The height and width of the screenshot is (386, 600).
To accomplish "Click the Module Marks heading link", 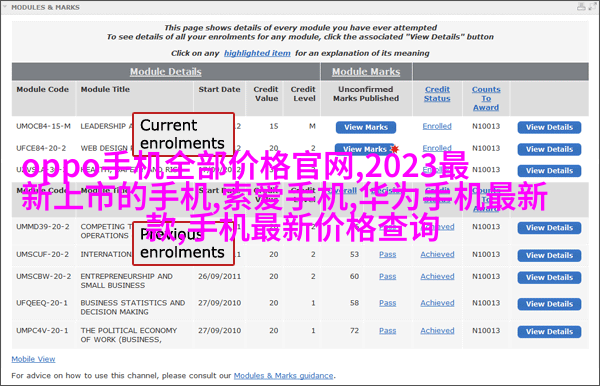I will [x=366, y=72].
